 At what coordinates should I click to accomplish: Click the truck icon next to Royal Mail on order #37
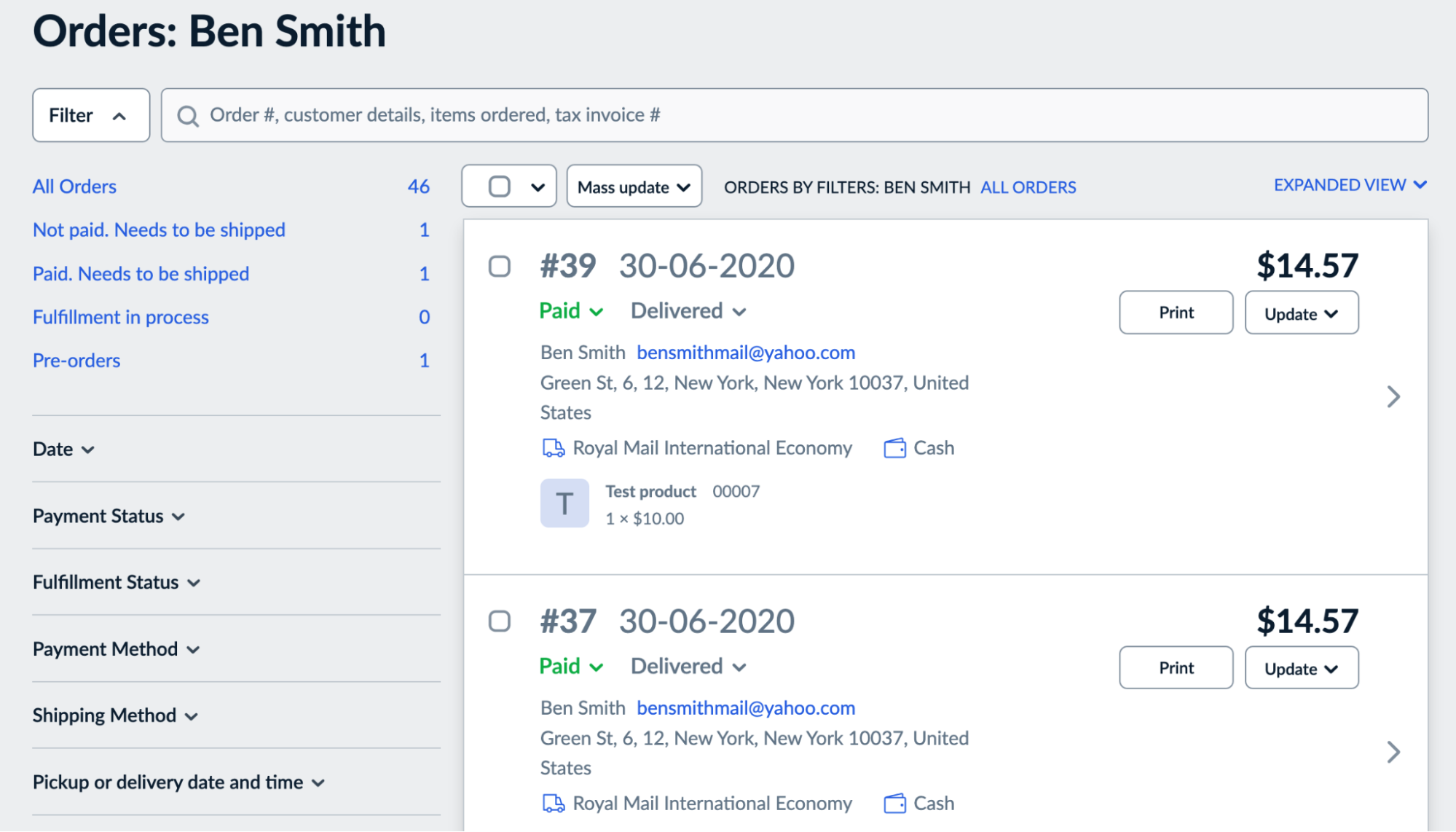553,804
